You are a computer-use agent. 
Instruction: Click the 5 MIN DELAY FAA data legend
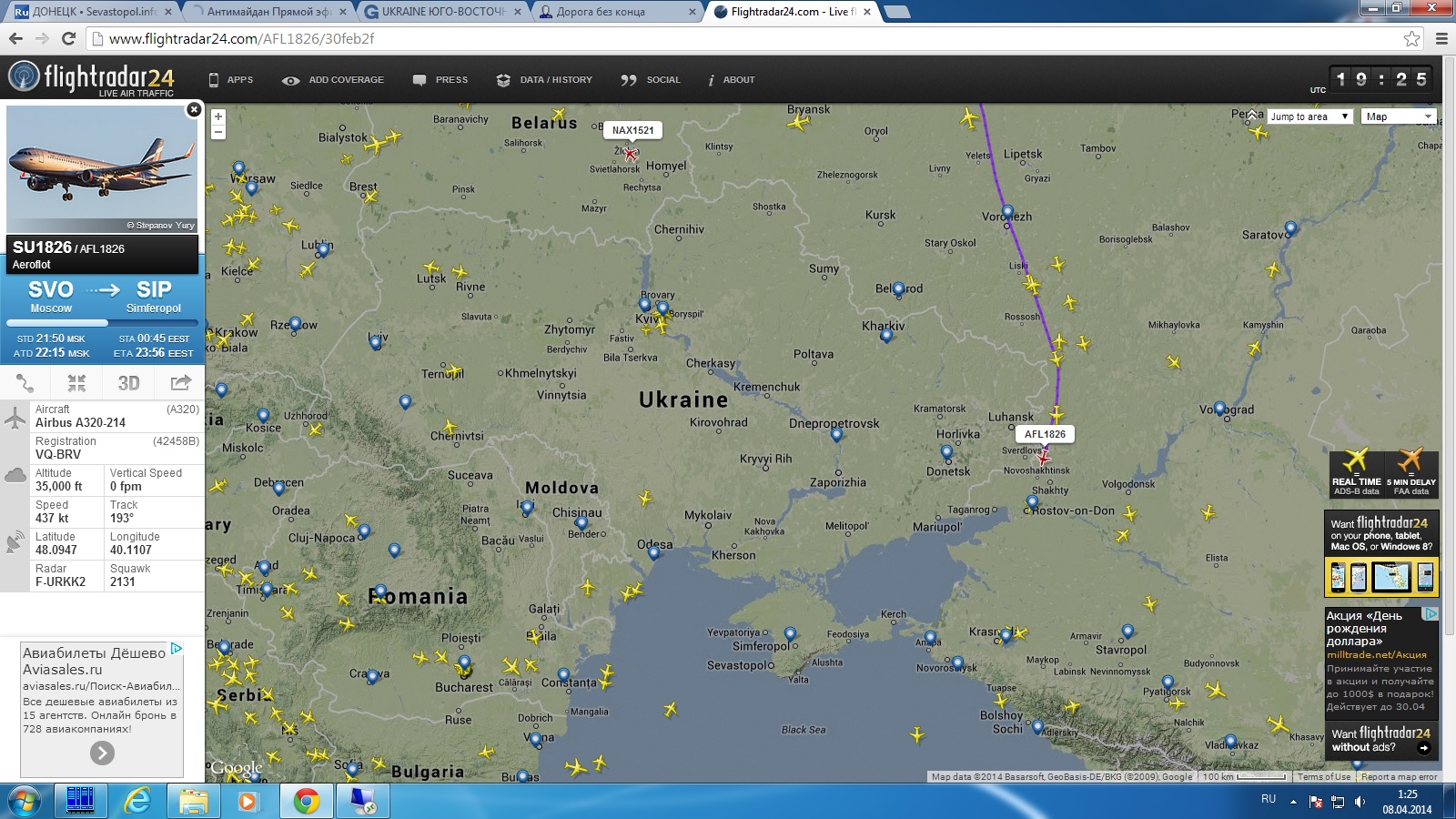point(1410,473)
